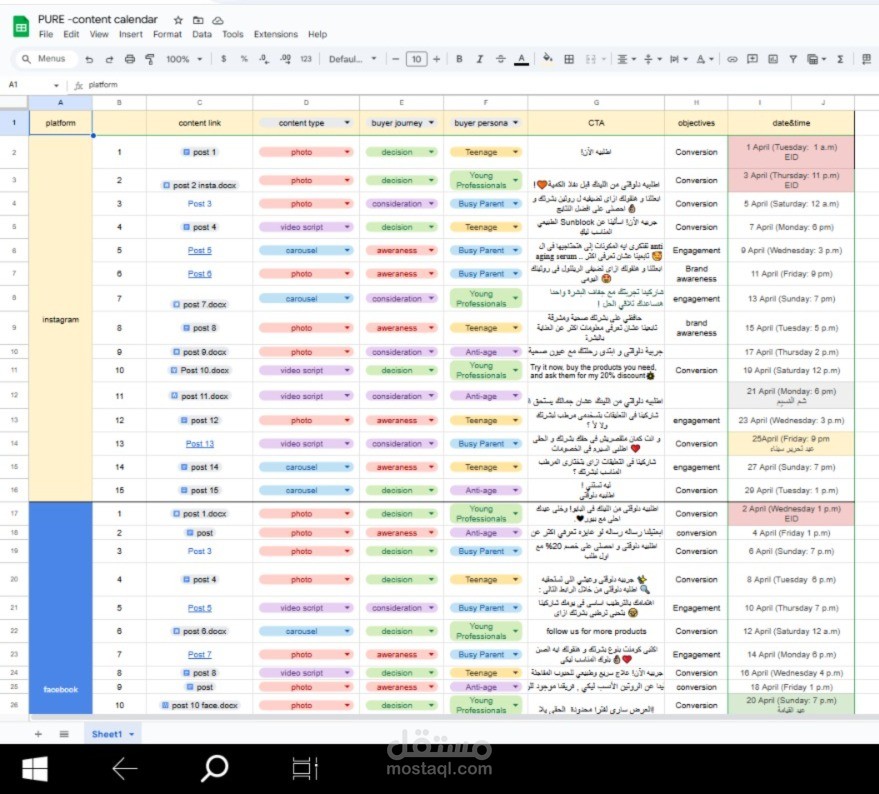Click the post 2 insta.docx file chip
The height and width of the screenshot is (794, 879).
200,185
